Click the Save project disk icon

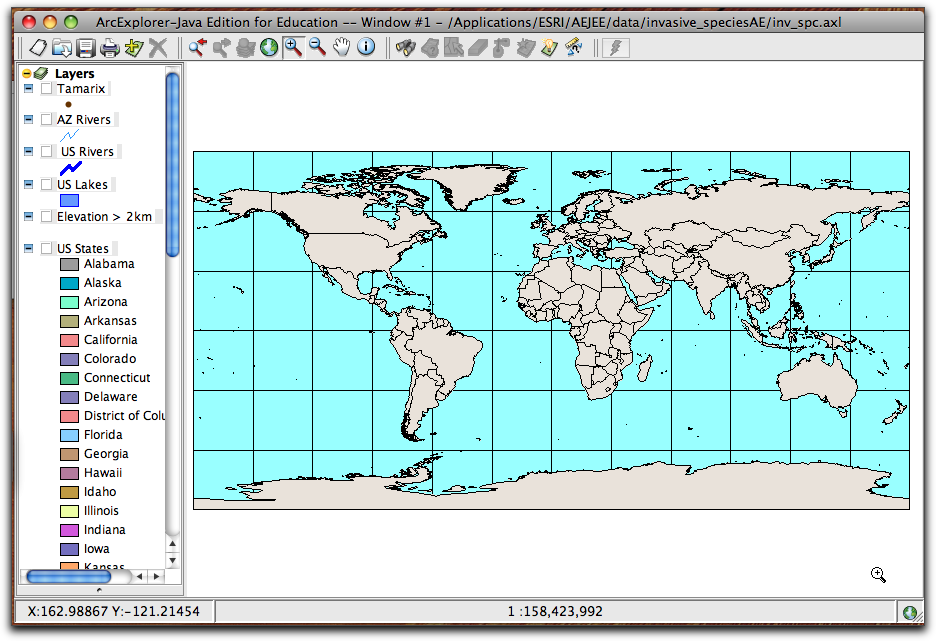click(x=86, y=47)
